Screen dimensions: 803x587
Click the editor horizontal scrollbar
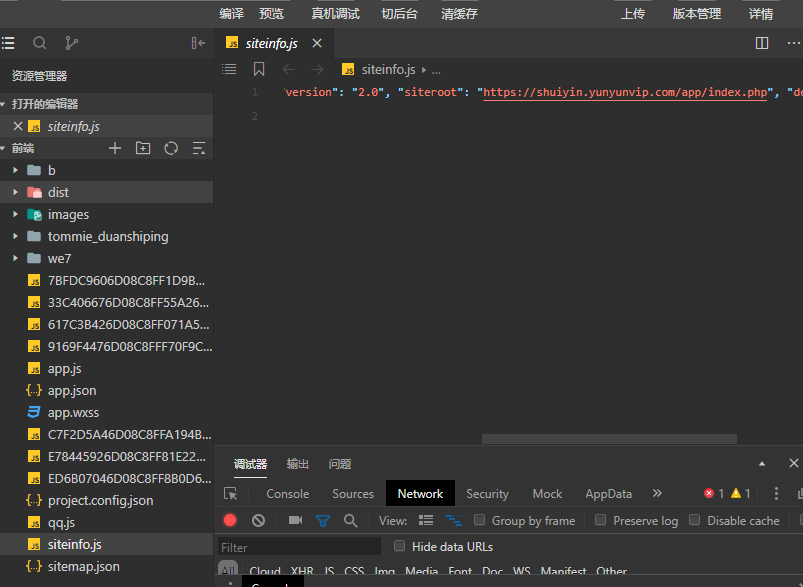(x=609, y=439)
